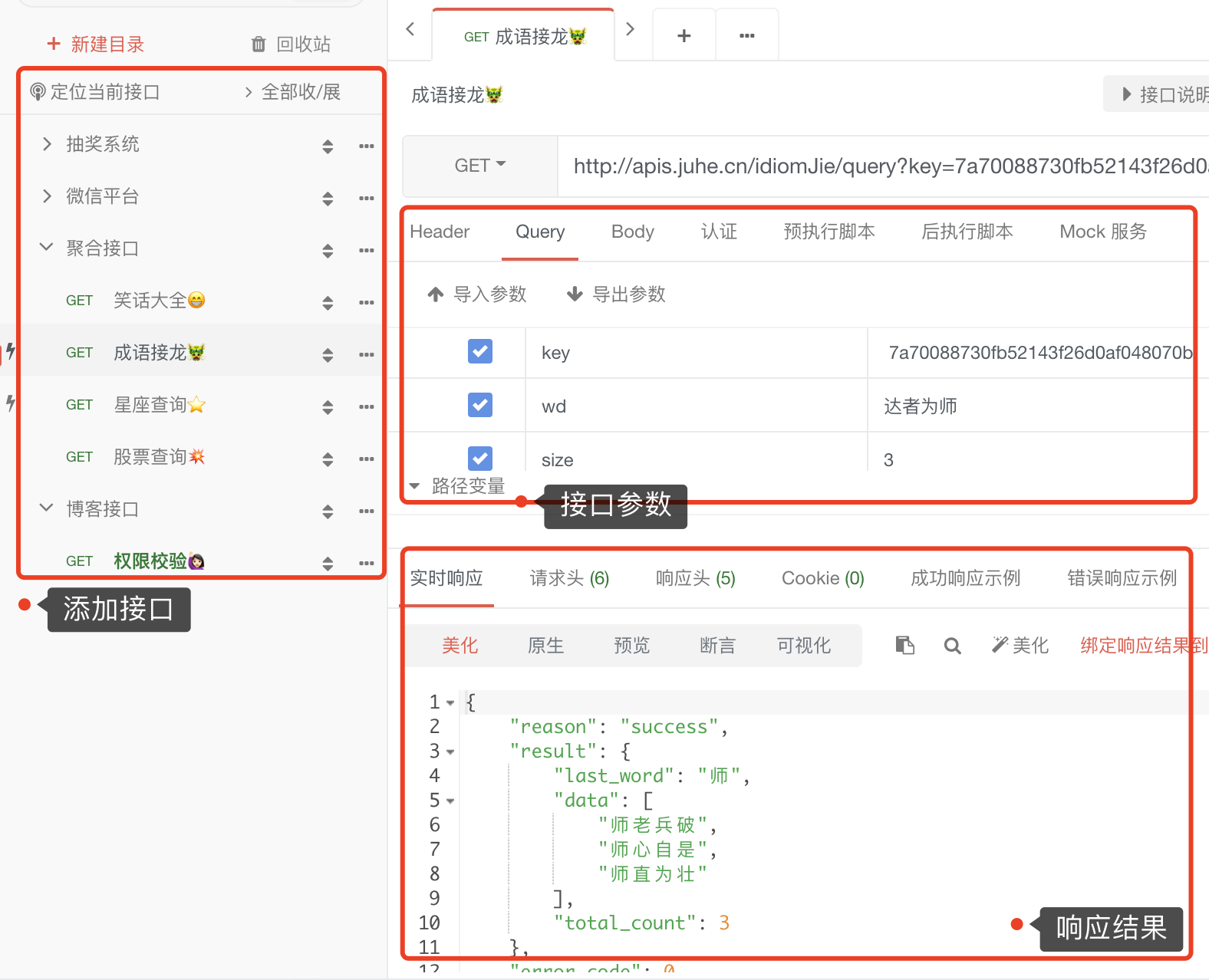Expand the 抽奖系统 folder
1209x980 pixels.
click(48, 144)
